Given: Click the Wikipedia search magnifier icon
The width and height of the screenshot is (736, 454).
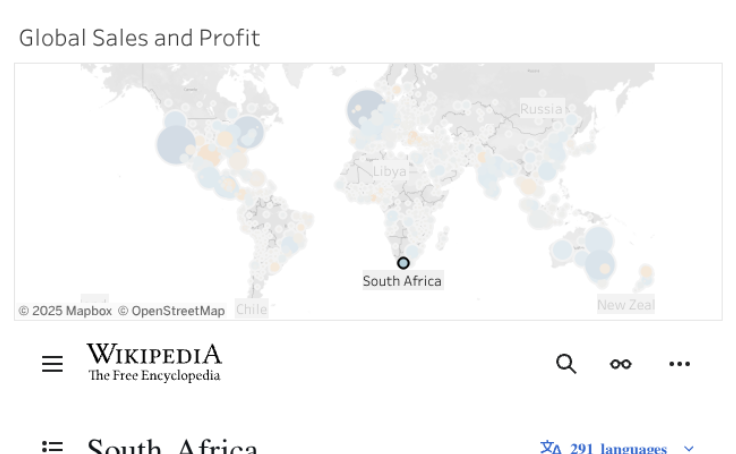Looking at the screenshot, I should 566,364.
